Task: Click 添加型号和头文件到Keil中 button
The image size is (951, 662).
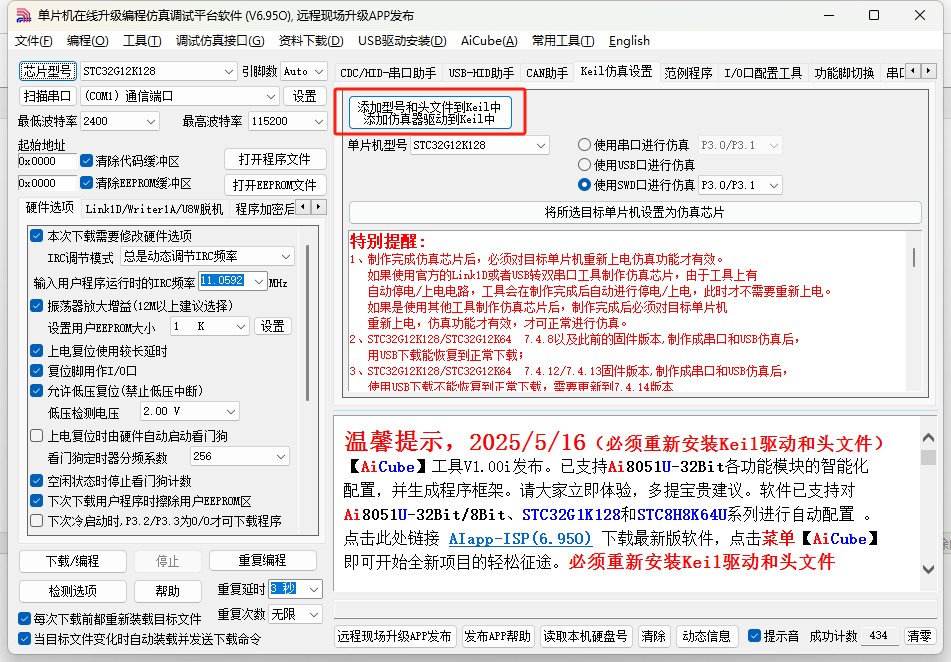Action: [x=429, y=112]
